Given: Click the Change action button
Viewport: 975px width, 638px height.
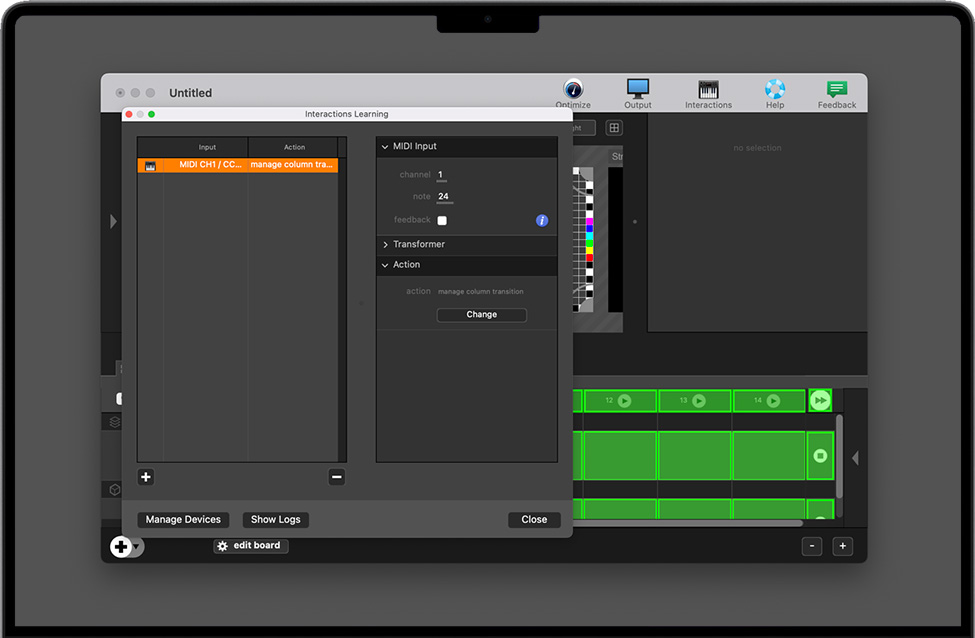Looking at the screenshot, I should pos(481,314).
